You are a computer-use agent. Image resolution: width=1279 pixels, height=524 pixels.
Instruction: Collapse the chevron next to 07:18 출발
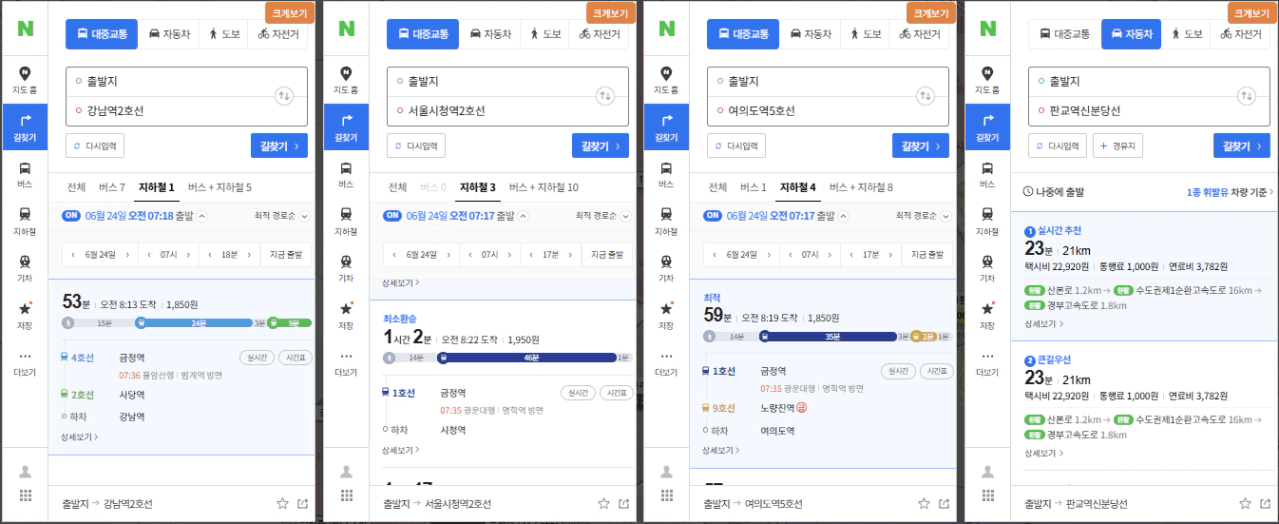click(x=202, y=215)
